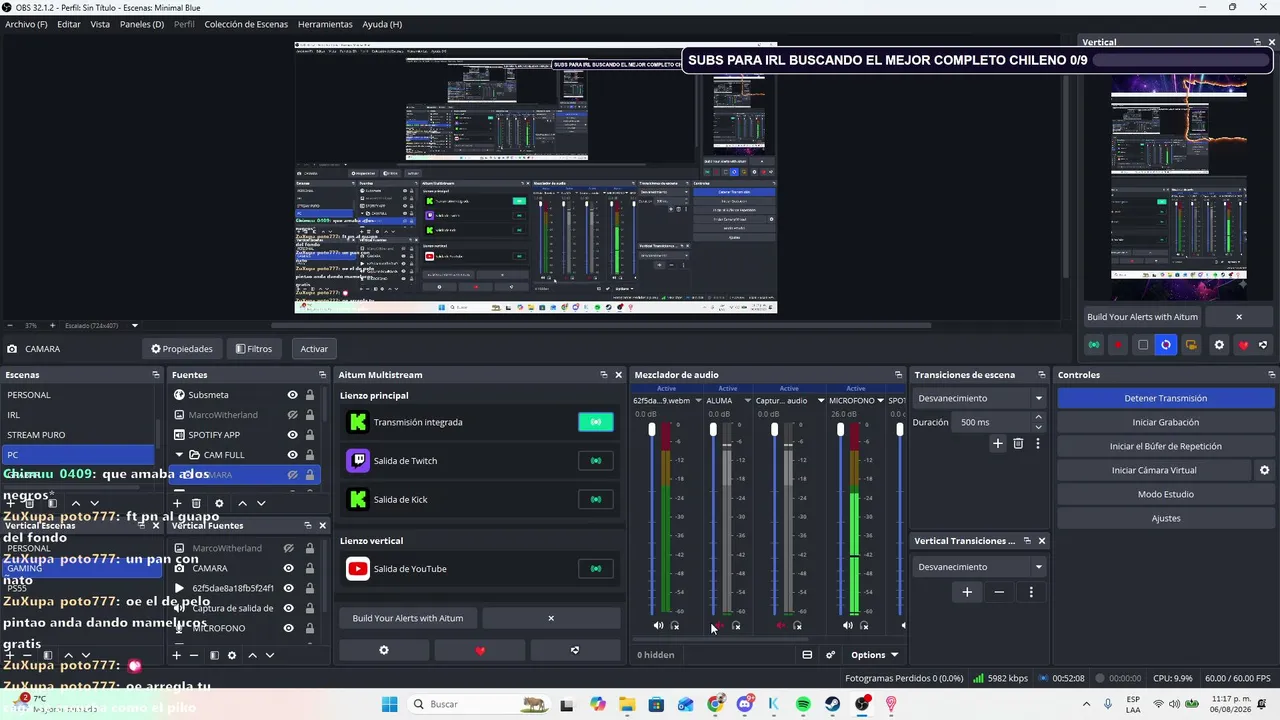
Task: Open the audio mixer Options dropdown
Action: (x=874, y=655)
